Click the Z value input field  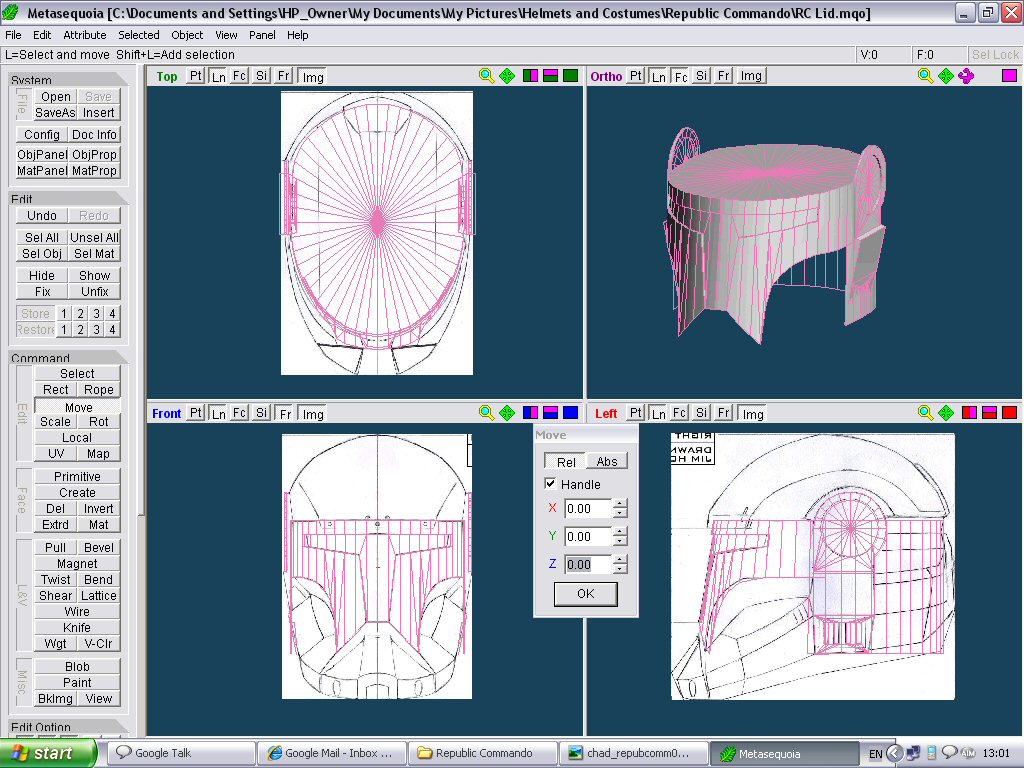point(588,564)
